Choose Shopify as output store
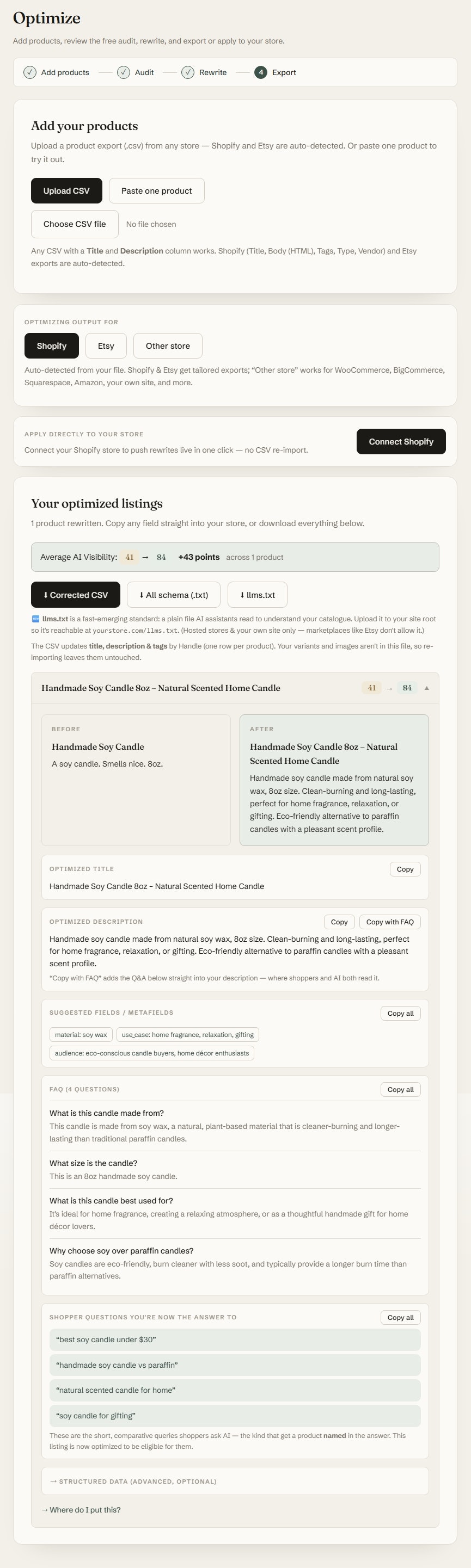This screenshot has height=1568, width=471. (x=52, y=345)
